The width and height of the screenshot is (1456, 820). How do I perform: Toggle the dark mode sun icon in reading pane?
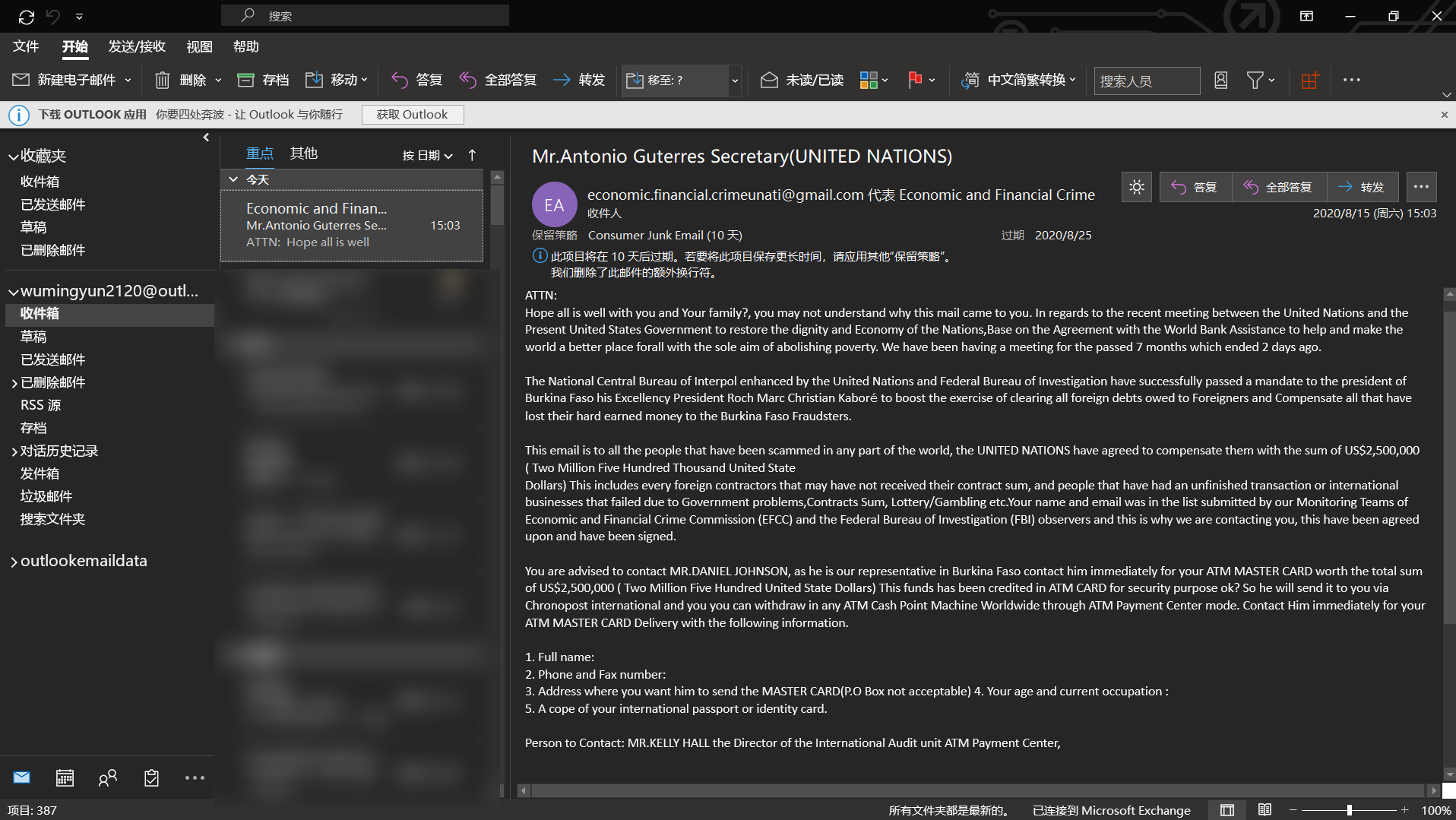[x=1136, y=187]
